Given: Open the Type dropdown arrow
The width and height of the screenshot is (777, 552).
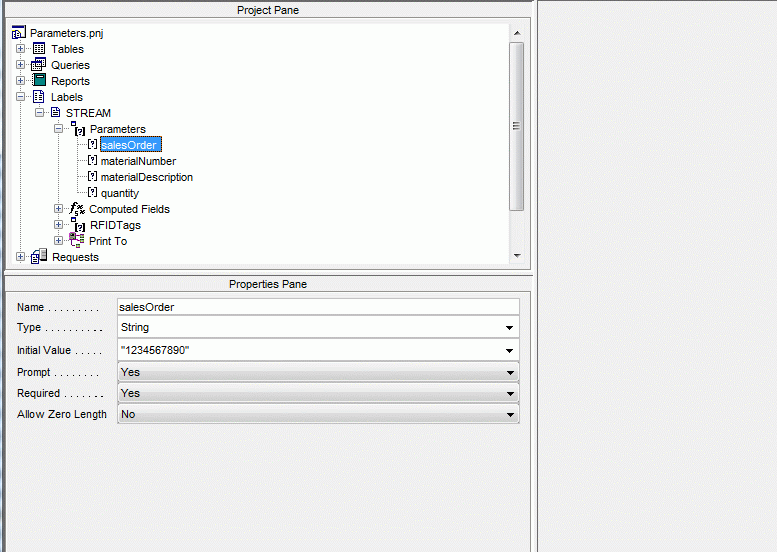Looking at the screenshot, I should [x=509, y=328].
